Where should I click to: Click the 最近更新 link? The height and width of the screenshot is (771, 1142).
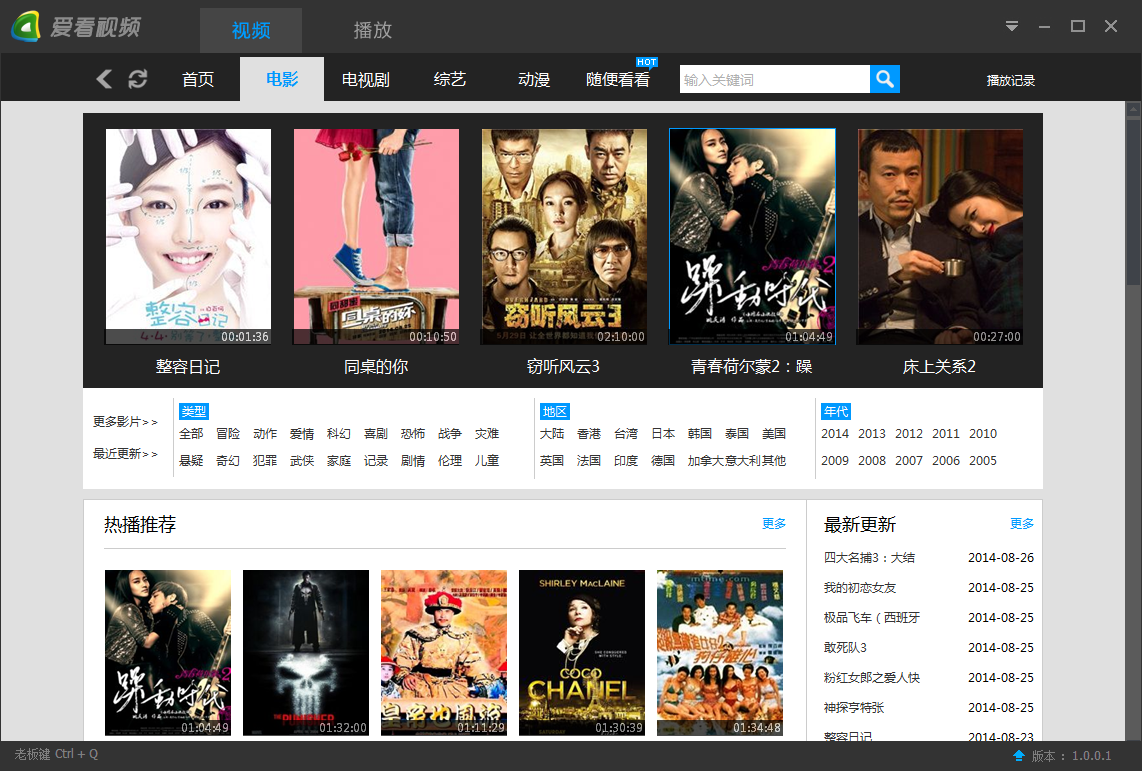(125, 454)
